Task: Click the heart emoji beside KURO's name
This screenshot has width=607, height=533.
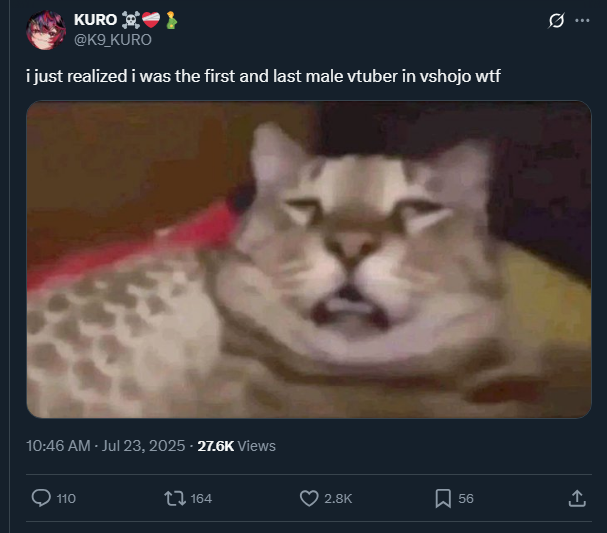Action: coord(151,20)
